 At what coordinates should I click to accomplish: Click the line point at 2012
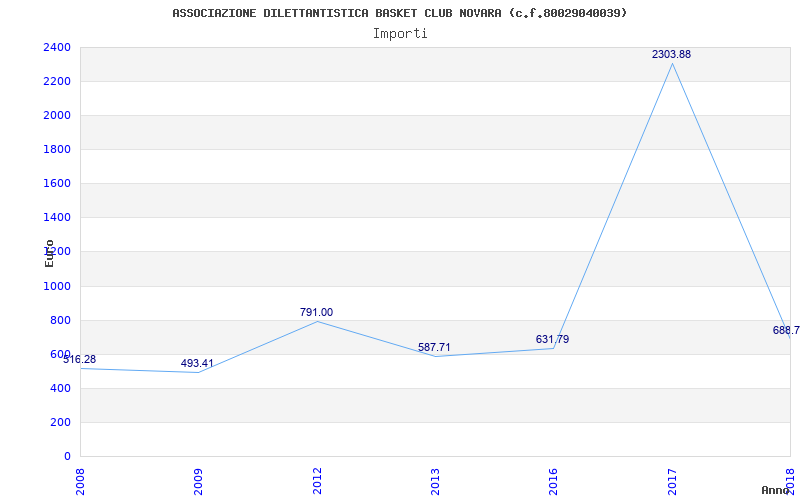[x=317, y=321]
